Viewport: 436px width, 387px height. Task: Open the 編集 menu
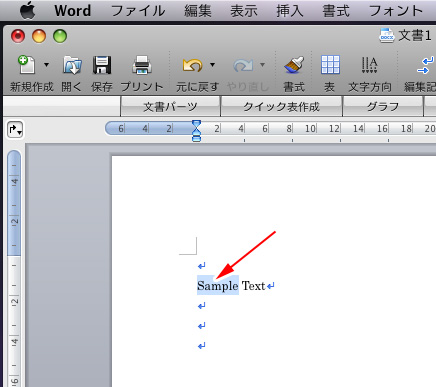[x=198, y=10]
